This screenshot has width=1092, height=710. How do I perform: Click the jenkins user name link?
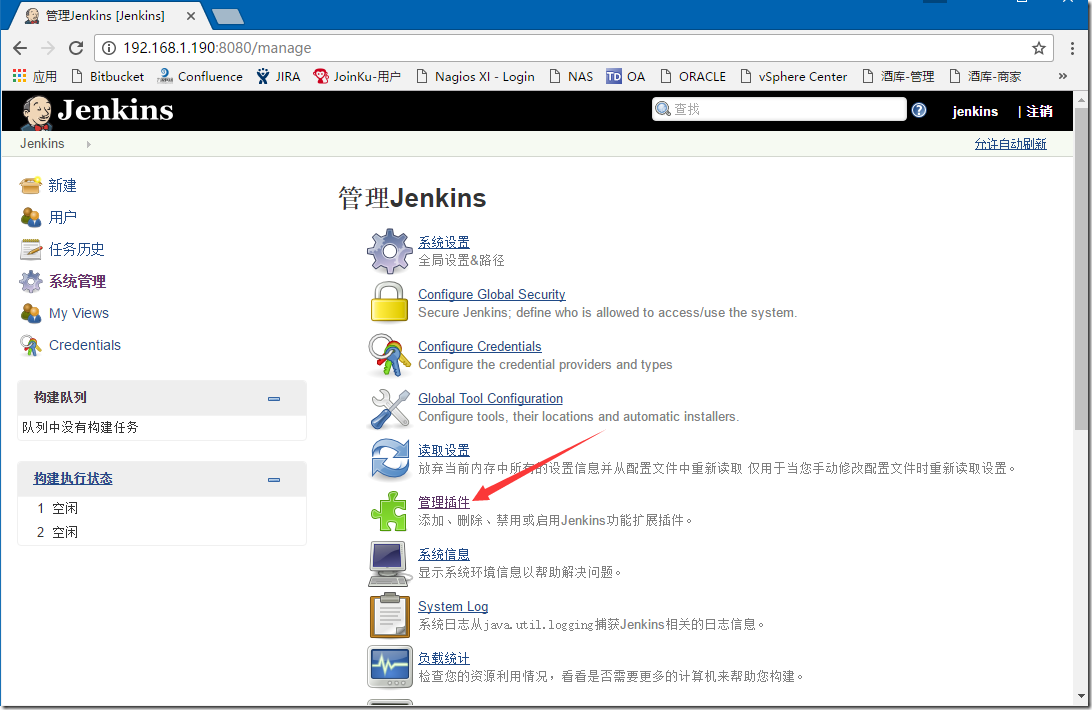(x=975, y=111)
